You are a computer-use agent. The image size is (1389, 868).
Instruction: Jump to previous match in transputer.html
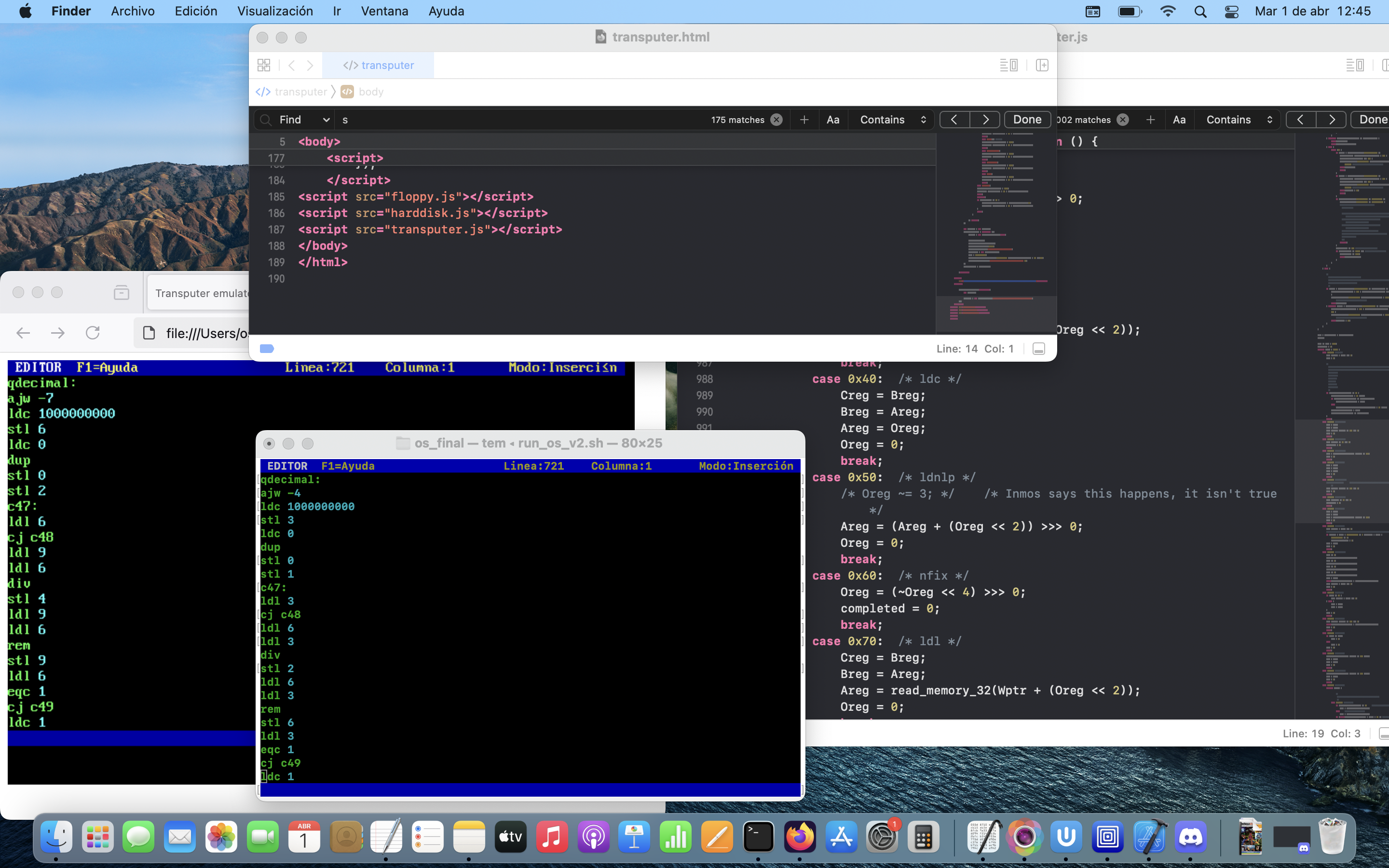[954, 120]
